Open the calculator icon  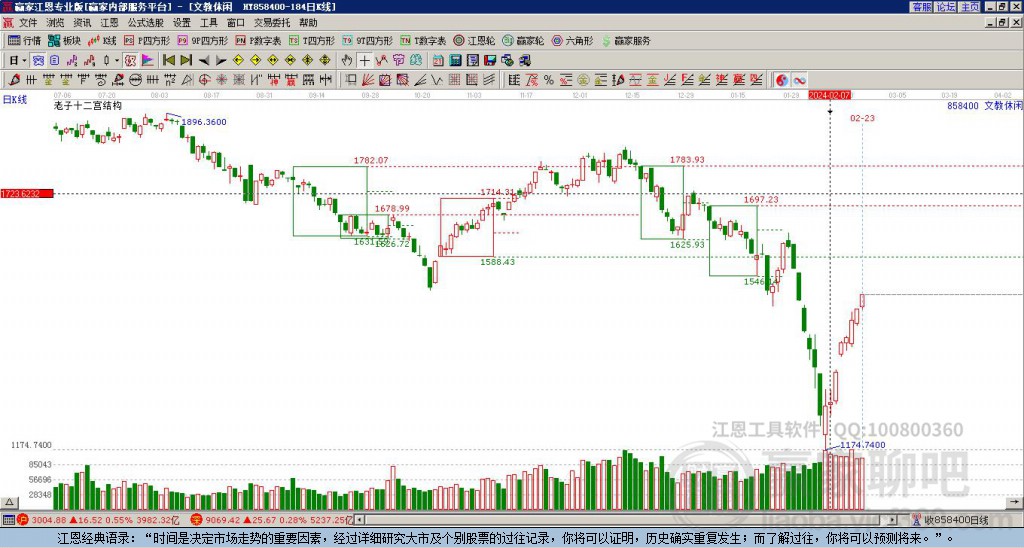pyautogui.click(x=455, y=61)
